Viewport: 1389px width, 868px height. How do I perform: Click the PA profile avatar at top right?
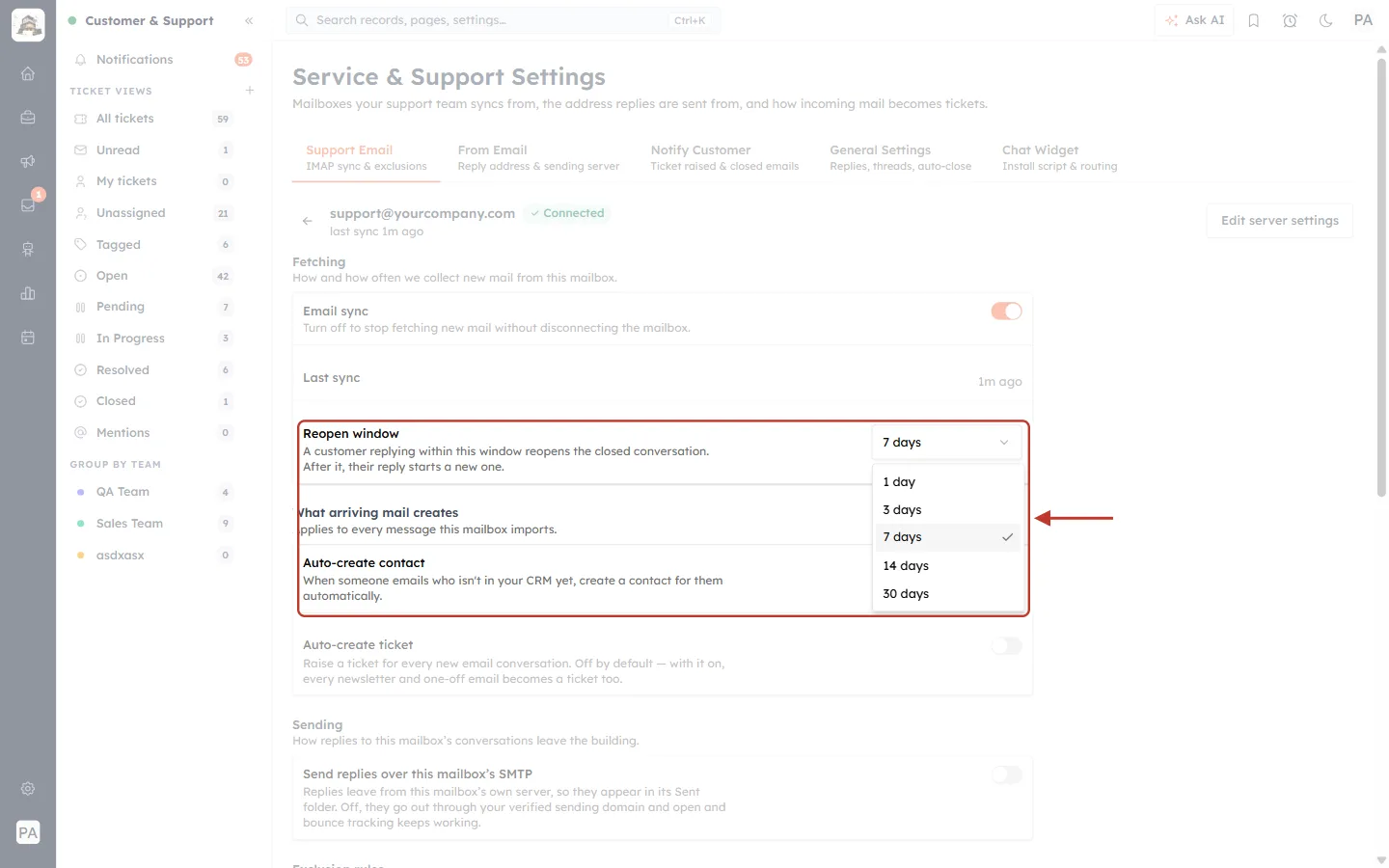[1363, 20]
